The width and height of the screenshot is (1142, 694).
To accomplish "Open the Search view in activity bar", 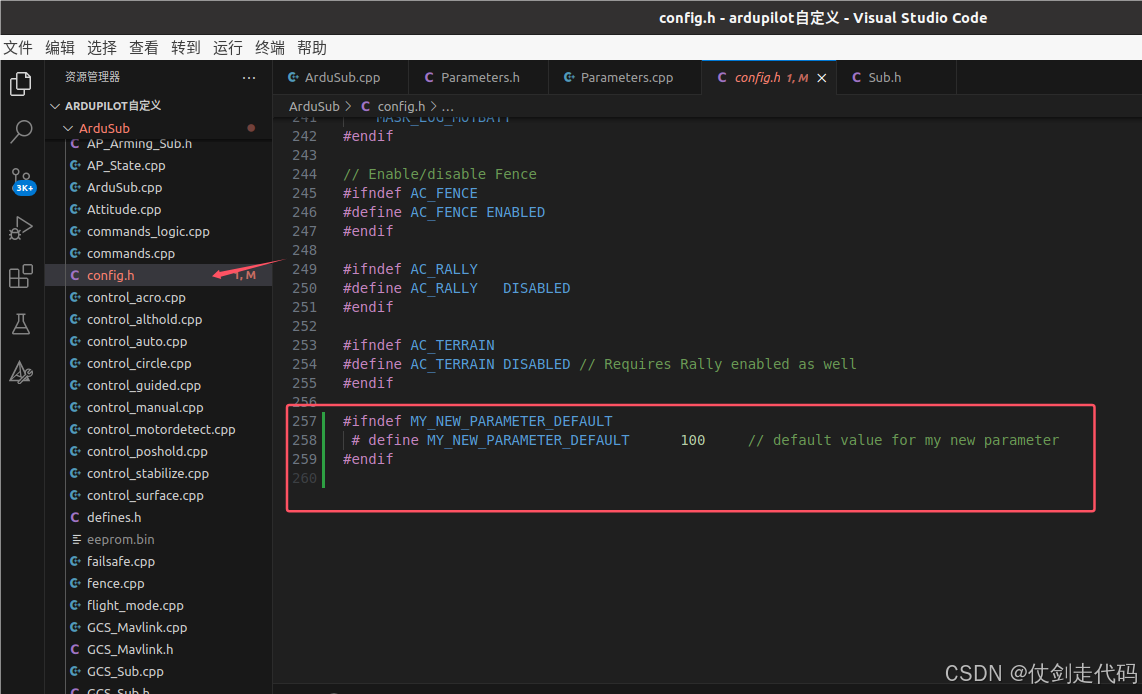I will [21, 131].
